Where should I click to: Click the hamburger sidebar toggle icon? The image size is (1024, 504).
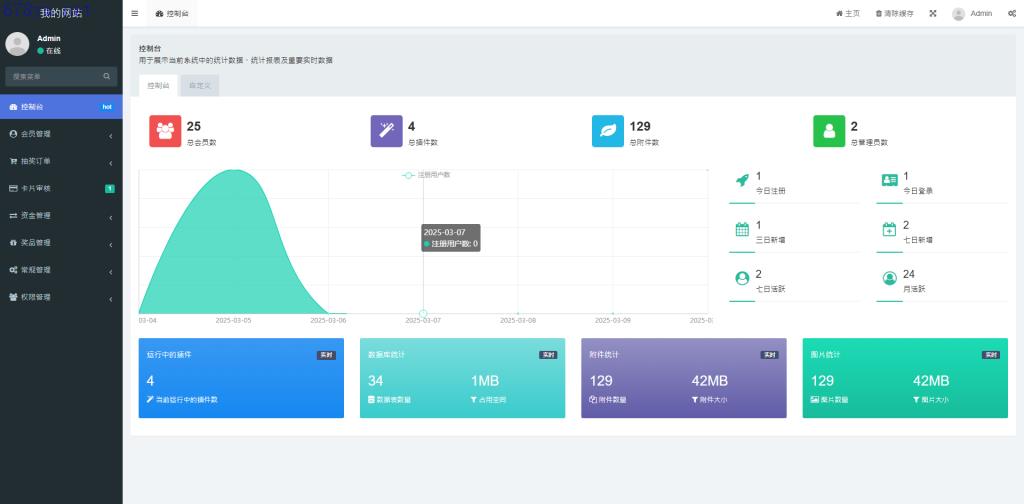click(x=135, y=14)
